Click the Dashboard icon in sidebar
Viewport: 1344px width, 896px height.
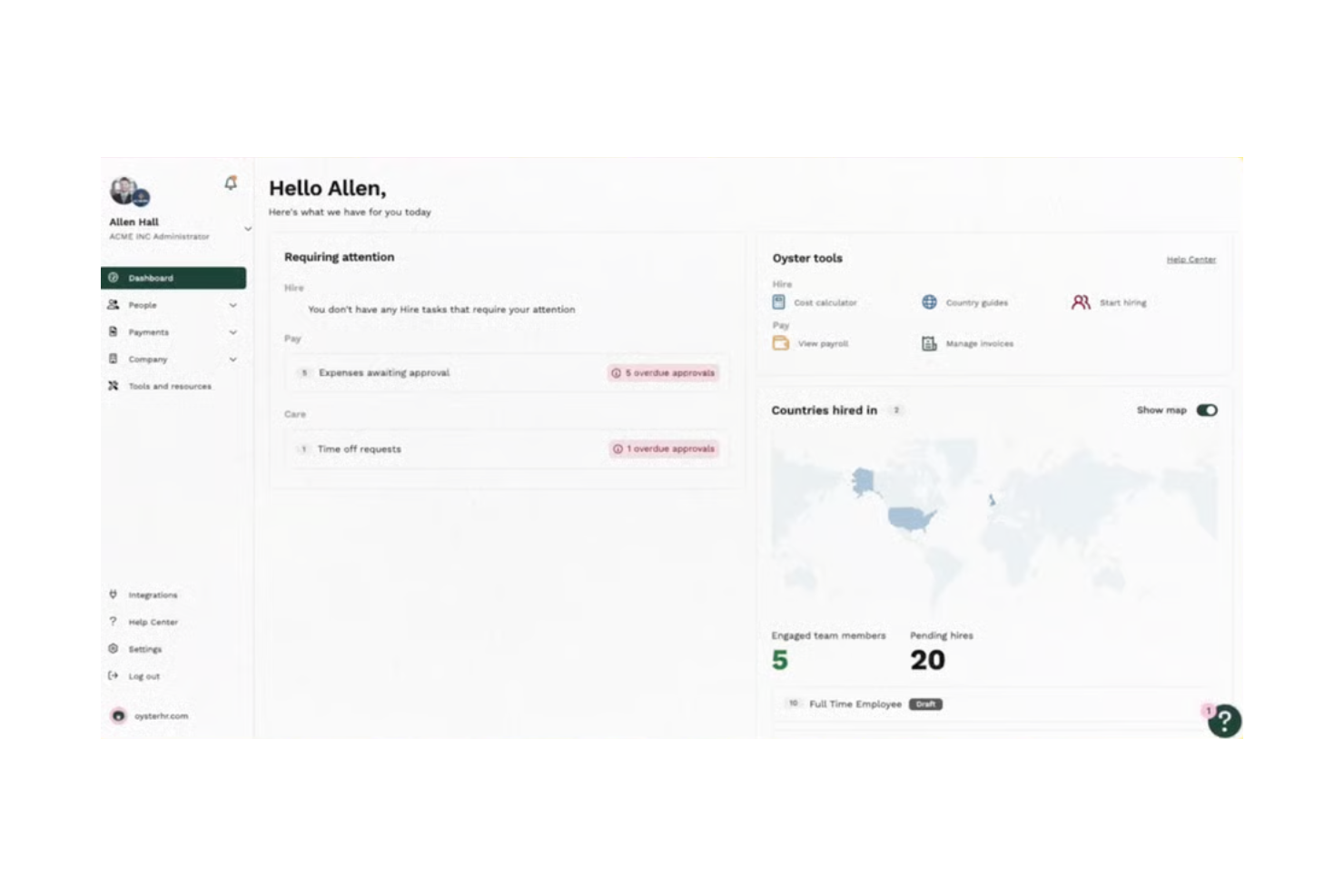(x=114, y=278)
